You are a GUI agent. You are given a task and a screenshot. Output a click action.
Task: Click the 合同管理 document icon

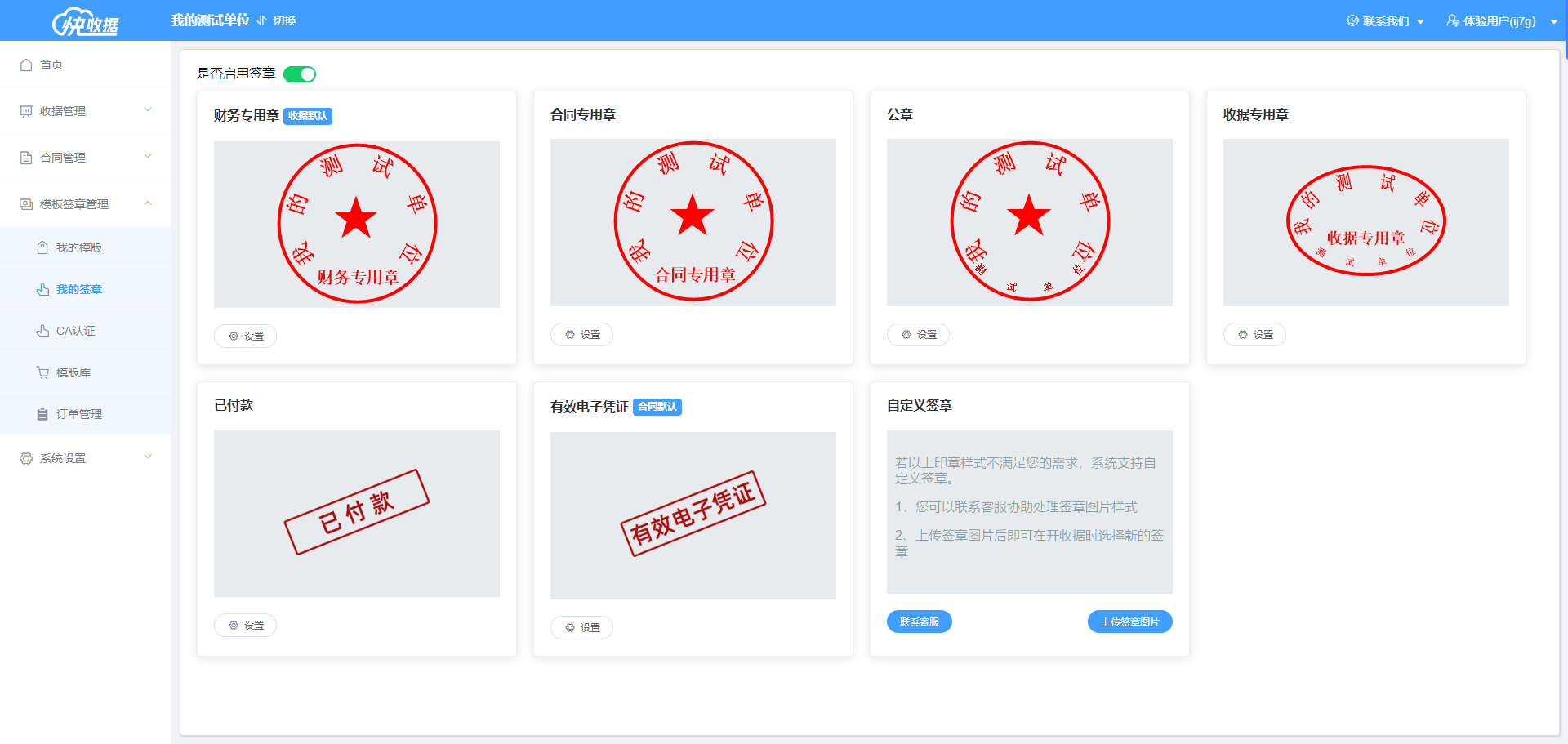point(26,158)
